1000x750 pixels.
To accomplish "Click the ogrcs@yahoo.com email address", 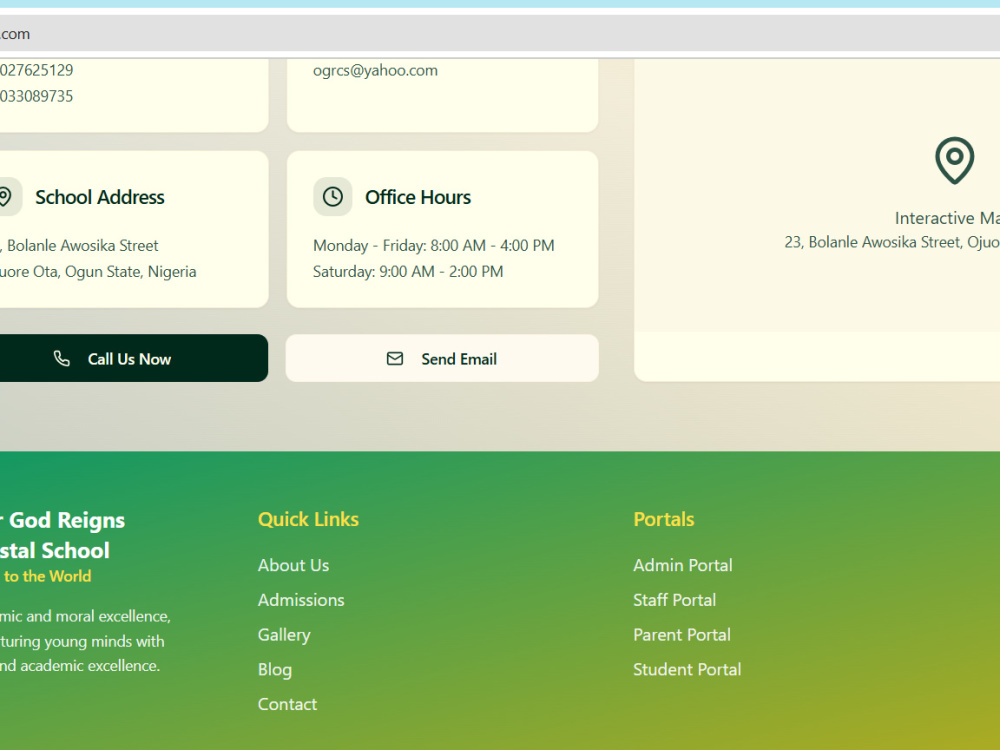I will (x=375, y=70).
